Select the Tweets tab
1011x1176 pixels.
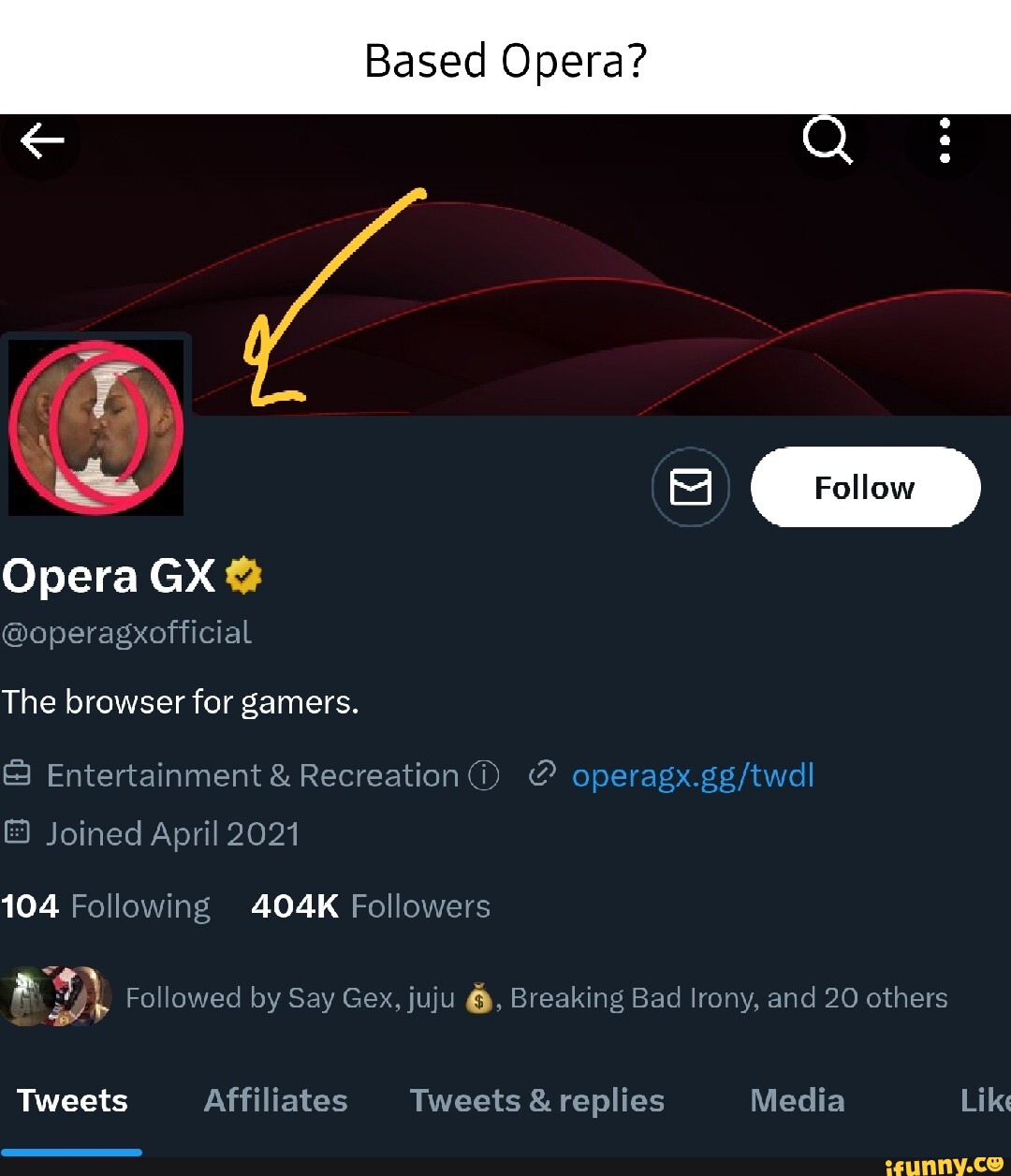click(72, 1100)
